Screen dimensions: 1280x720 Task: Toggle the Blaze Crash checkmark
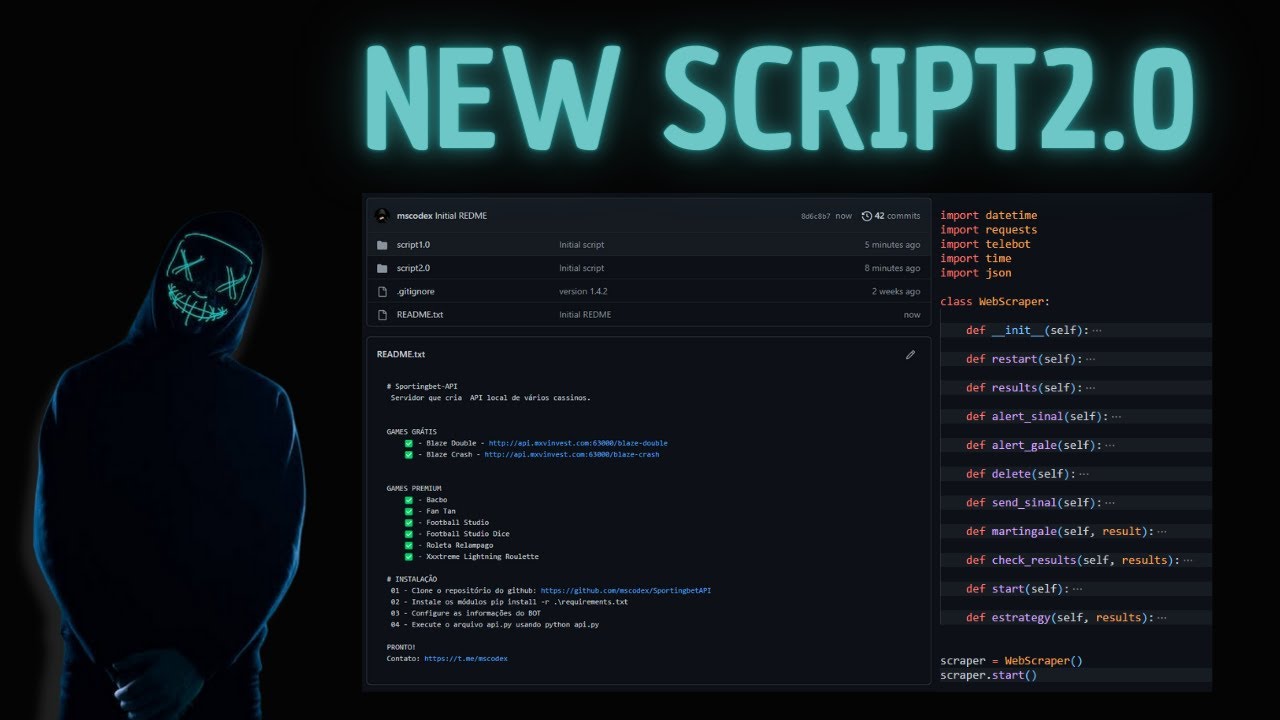(409, 454)
